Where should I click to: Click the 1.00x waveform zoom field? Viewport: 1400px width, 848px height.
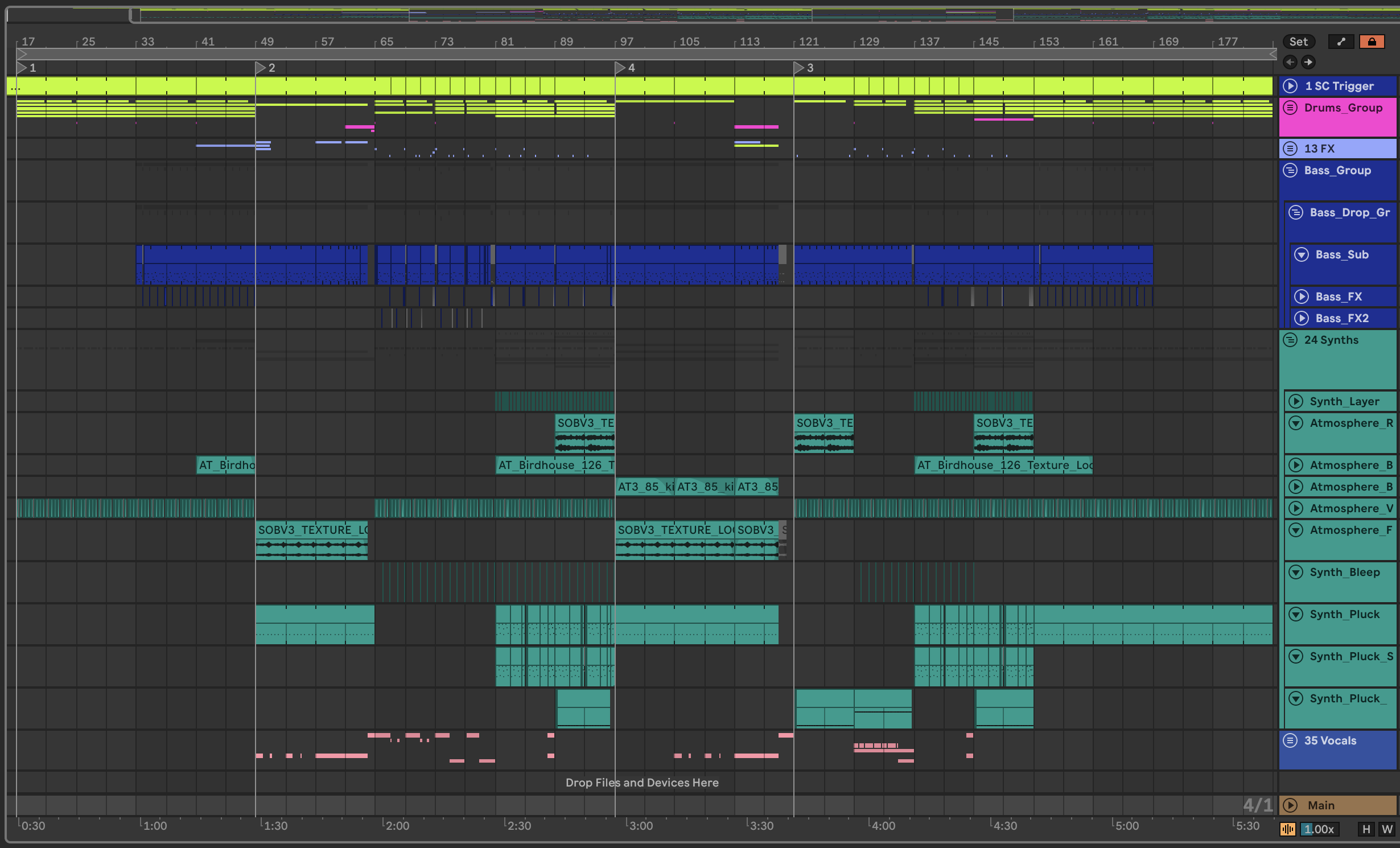(1319, 829)
